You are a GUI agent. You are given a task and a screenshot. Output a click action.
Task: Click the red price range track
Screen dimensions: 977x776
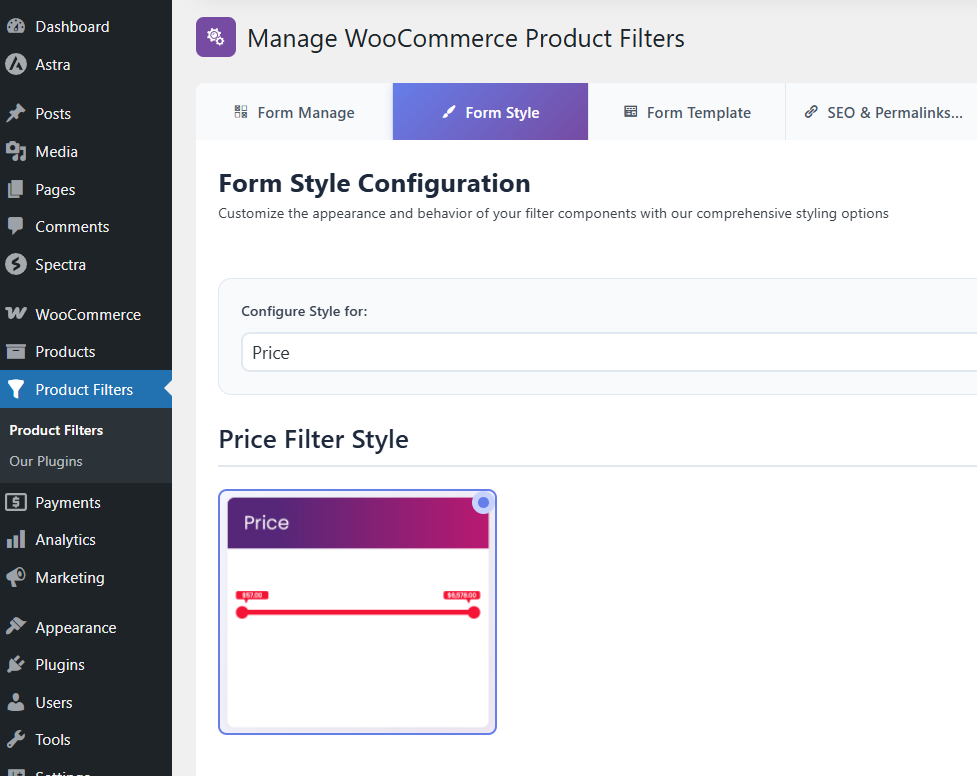358,613
